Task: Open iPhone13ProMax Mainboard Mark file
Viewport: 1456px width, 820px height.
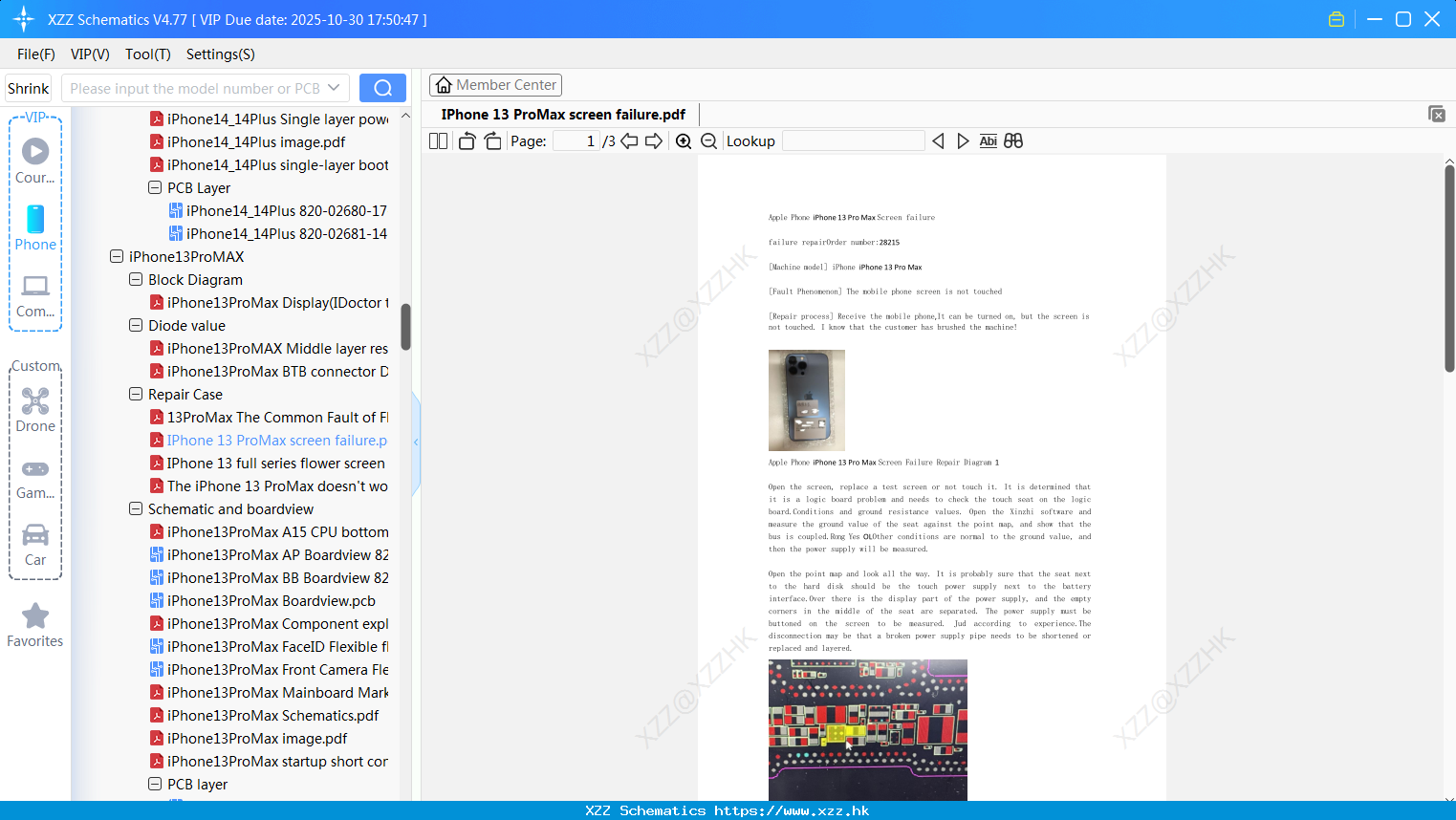Action: (269, 693)
